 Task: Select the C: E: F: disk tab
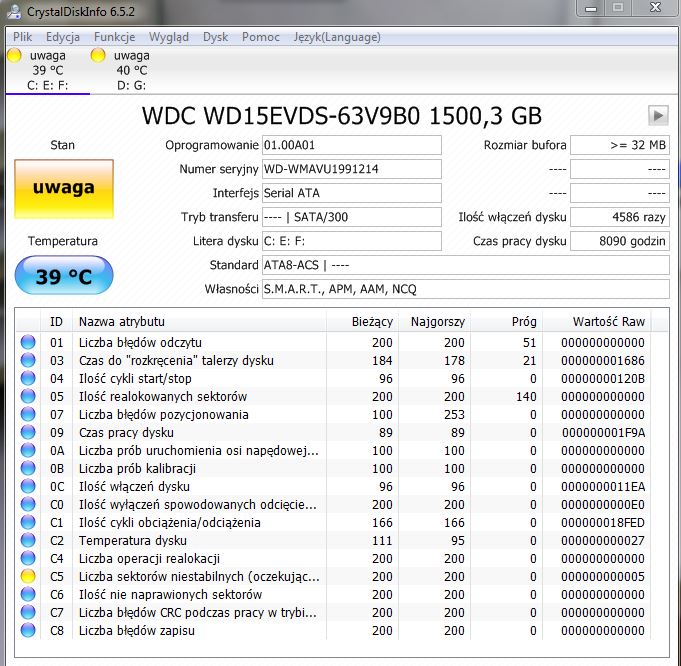pos(47,70)
